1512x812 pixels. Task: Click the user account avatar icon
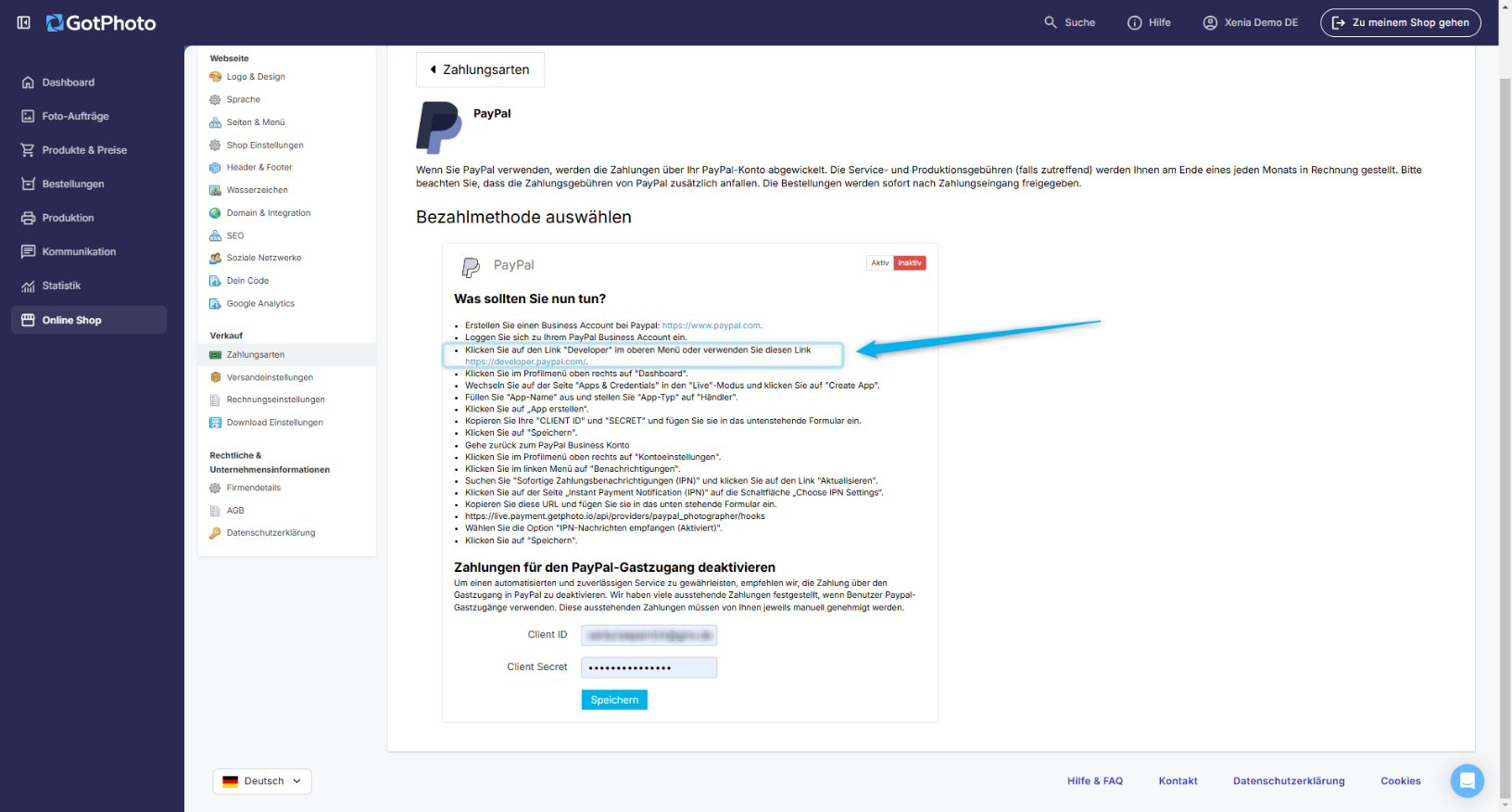click(x=1210, y=22)
